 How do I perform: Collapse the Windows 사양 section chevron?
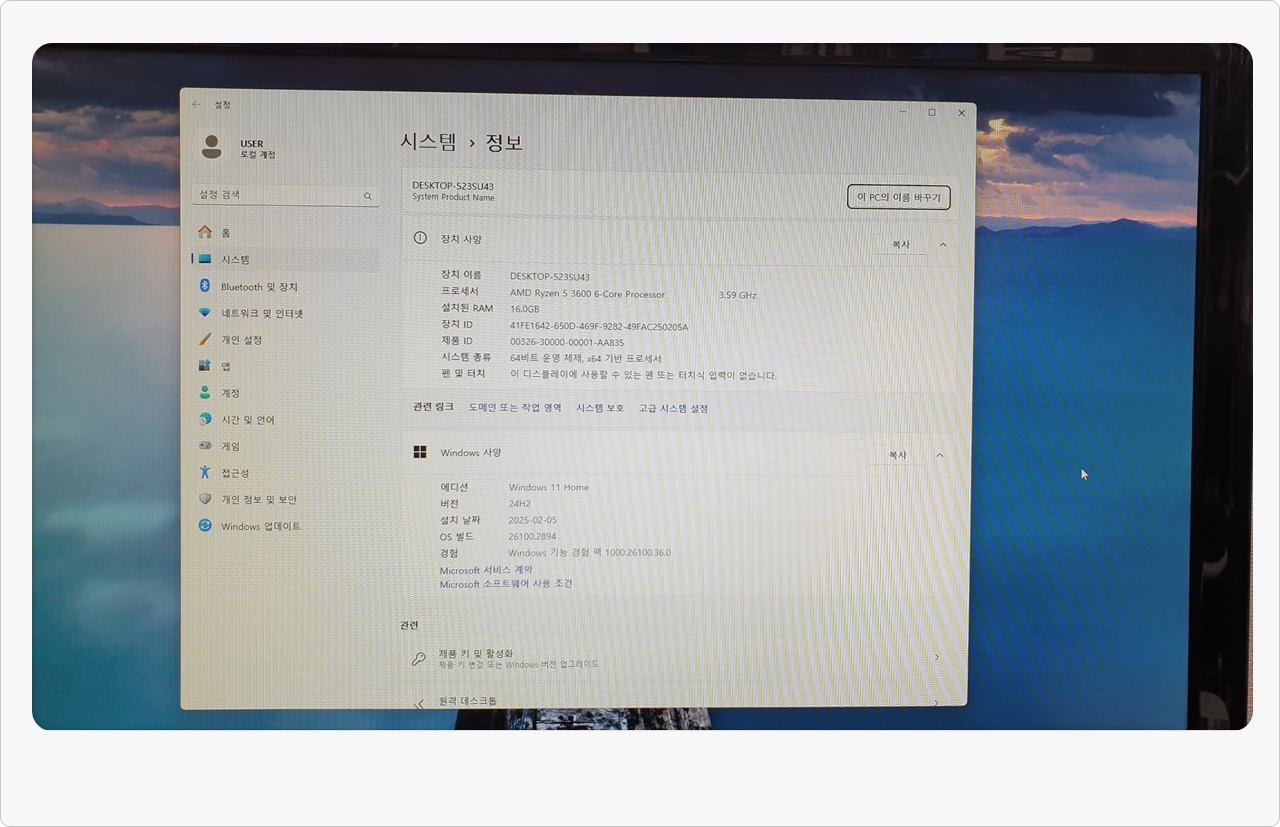click(x=939, y=455)
